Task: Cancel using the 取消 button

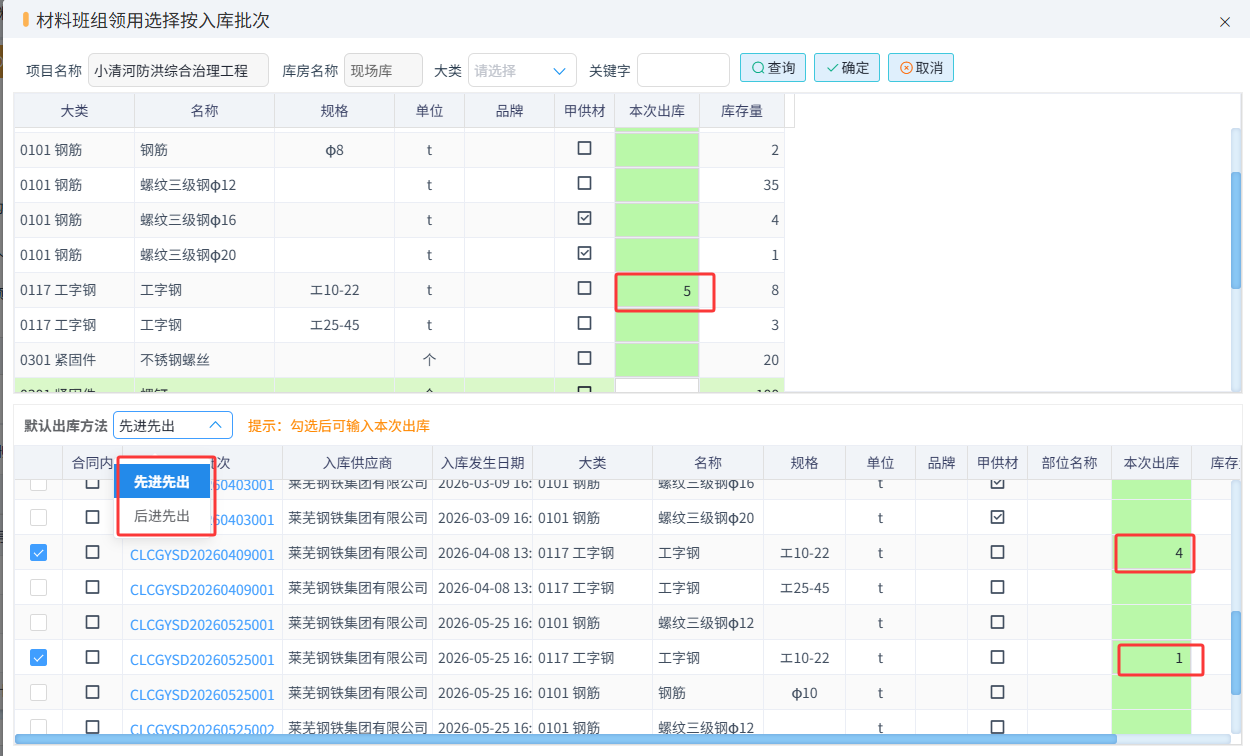Action: [921, 68]
